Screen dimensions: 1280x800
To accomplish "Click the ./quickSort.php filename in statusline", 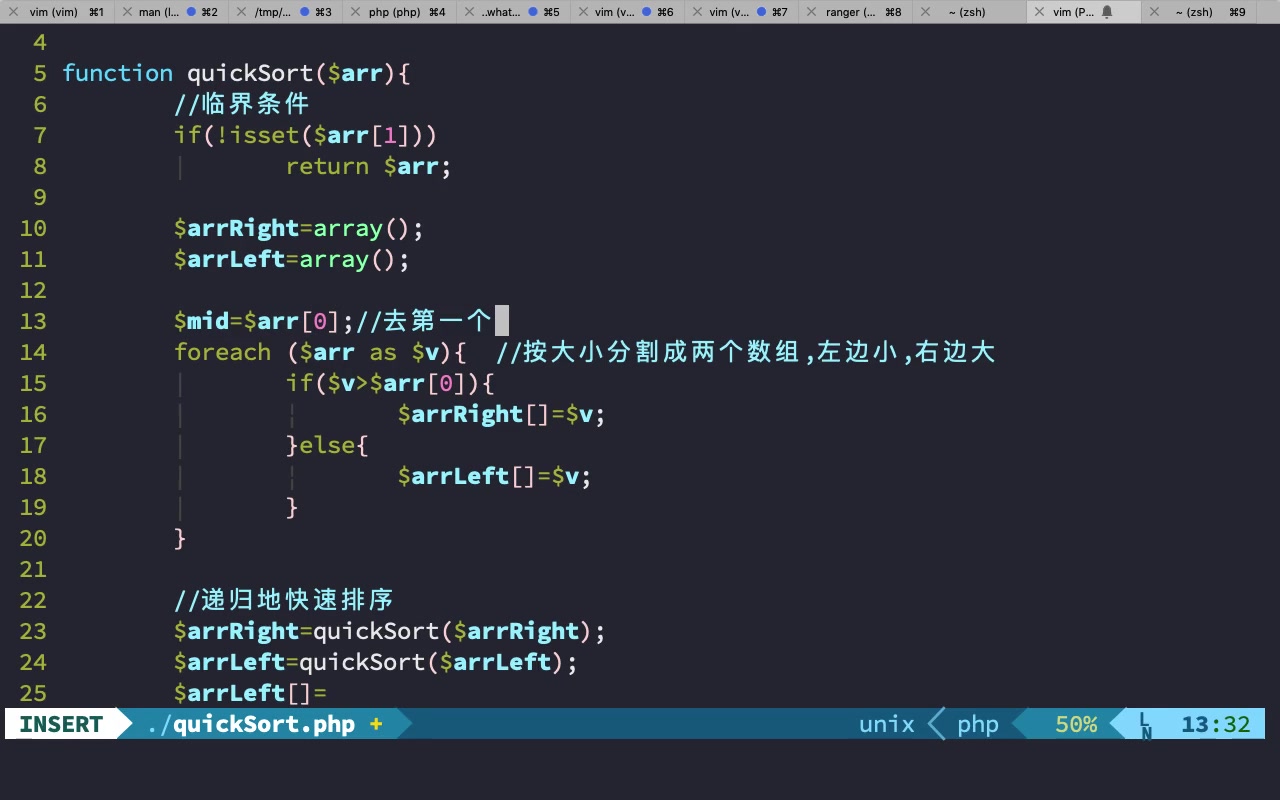I will 251,724.
